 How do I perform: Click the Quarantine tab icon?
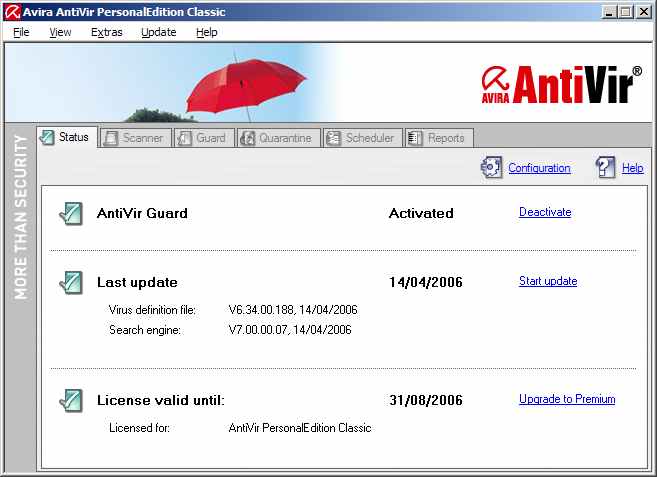click(x=247, y=138)
